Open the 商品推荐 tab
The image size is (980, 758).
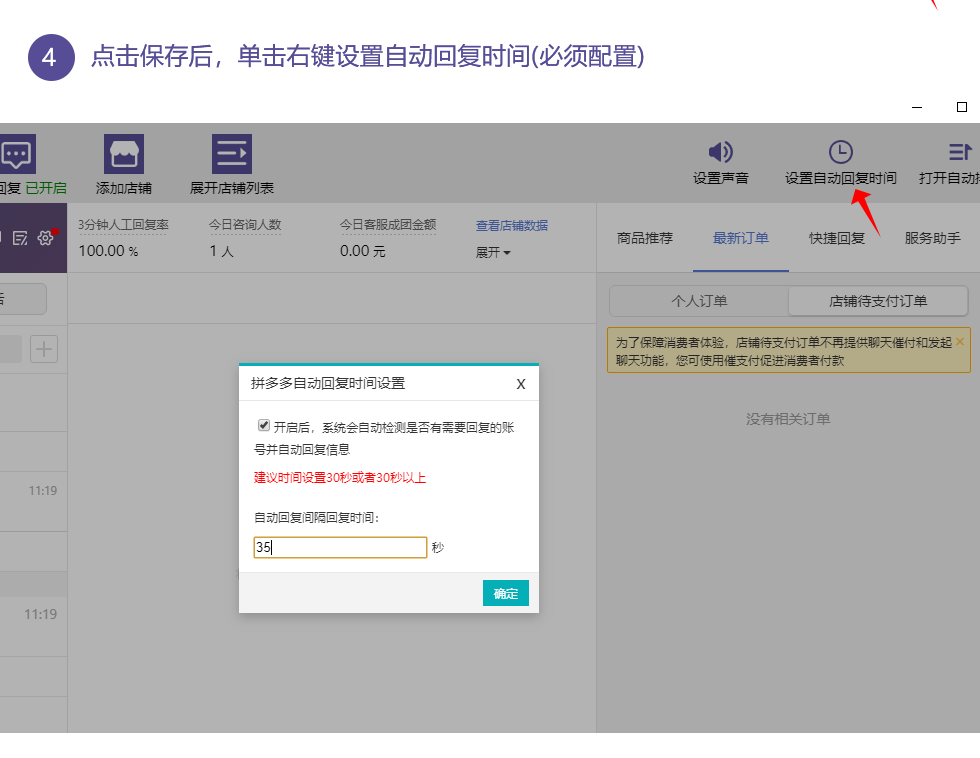click(644, 238)
